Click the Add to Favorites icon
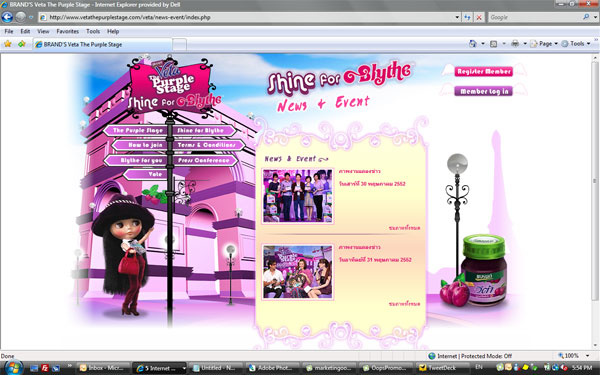Image resolution: width=600 pixels, height=375 pixels. pyautogui.click(x=21, y=44)
